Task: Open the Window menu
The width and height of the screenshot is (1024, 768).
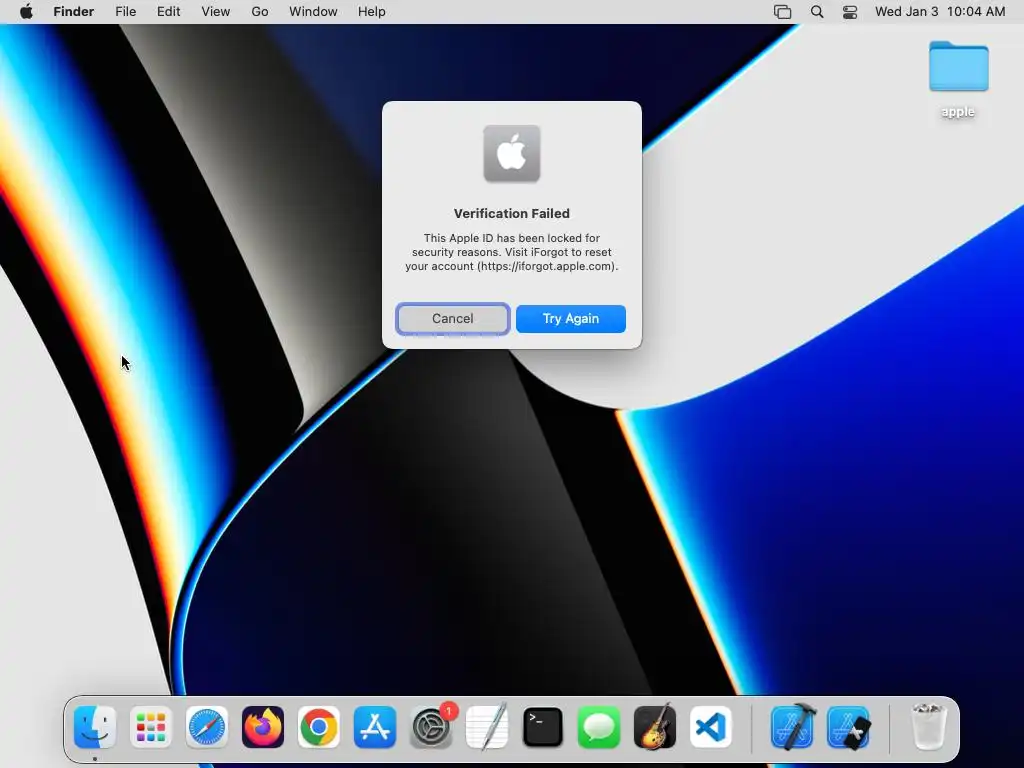Action: [x=313, y=12]
